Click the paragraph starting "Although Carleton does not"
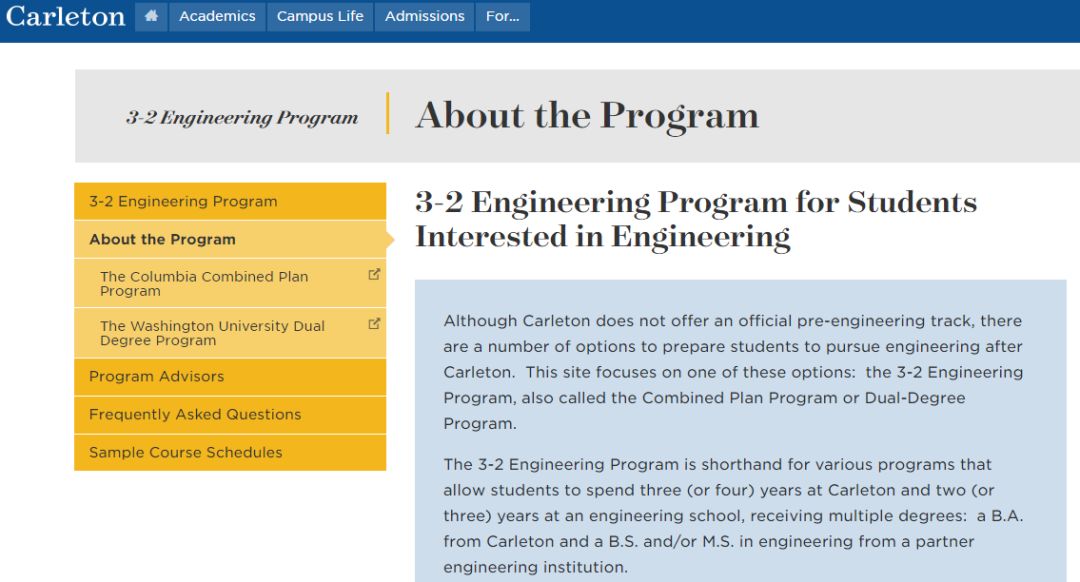 pyautogui.click(x=733, y=372)
